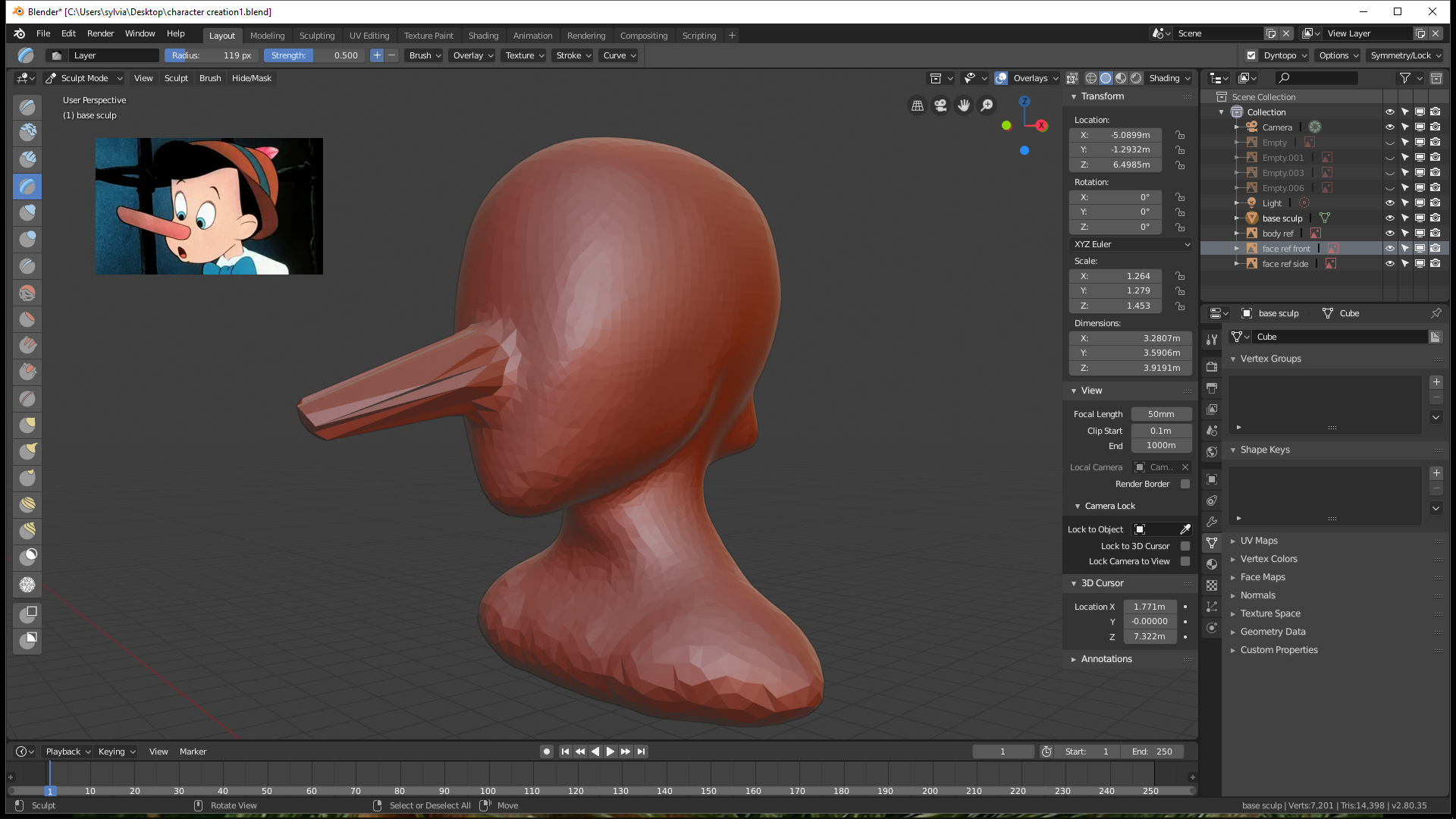Switch to wireframe viewport shading
This screenshot has height=819, width=1456.
click(1090, 78)
